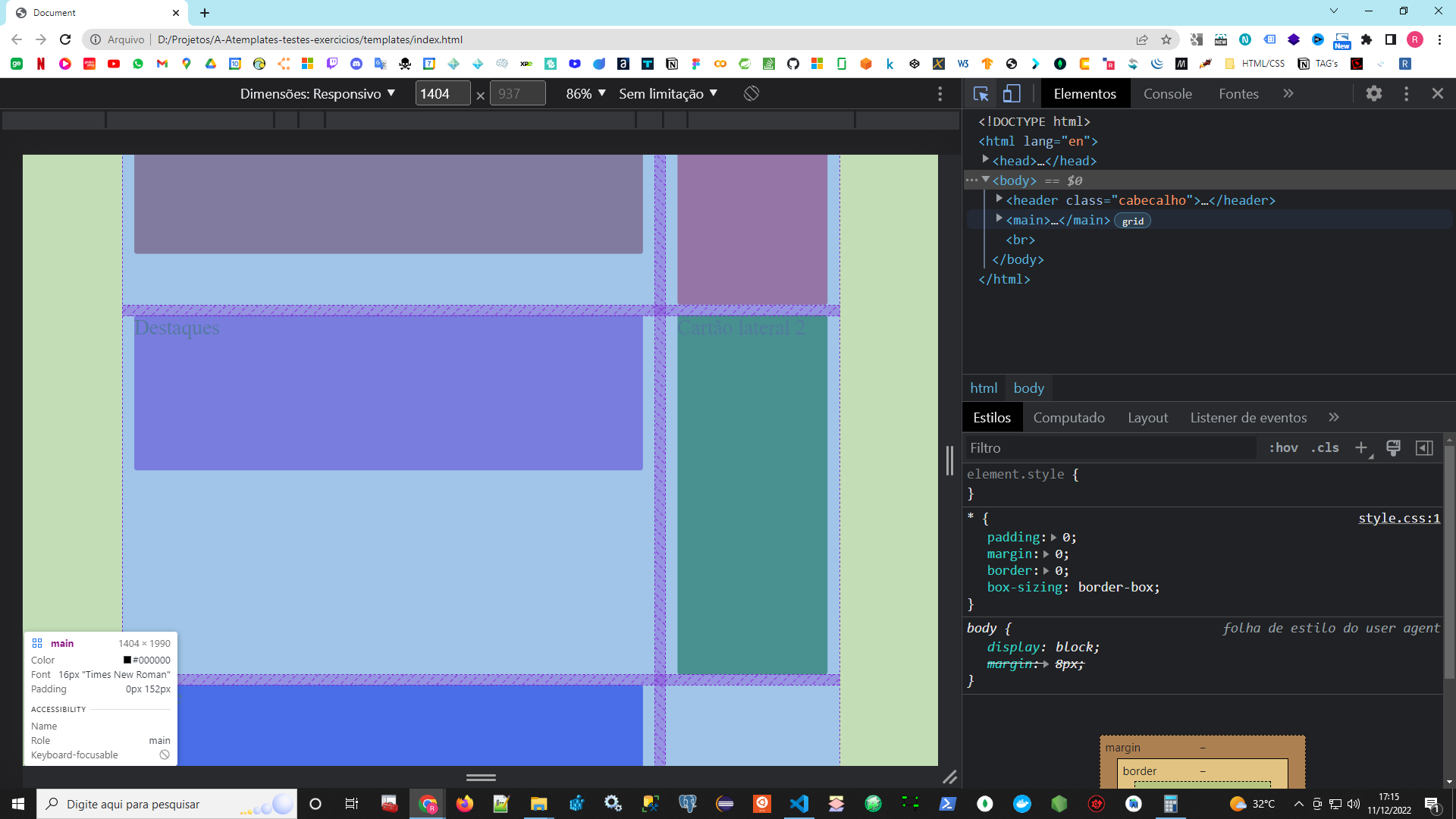Screen dimensions: 1456x819
Task: Go back in browser history
Action: [x=17, y=39]
